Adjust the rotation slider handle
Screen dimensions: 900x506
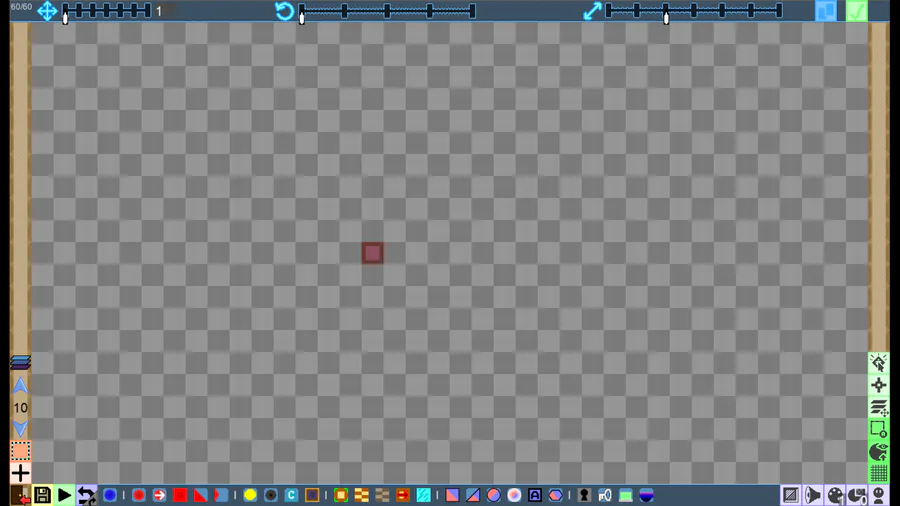pos(302,18)
